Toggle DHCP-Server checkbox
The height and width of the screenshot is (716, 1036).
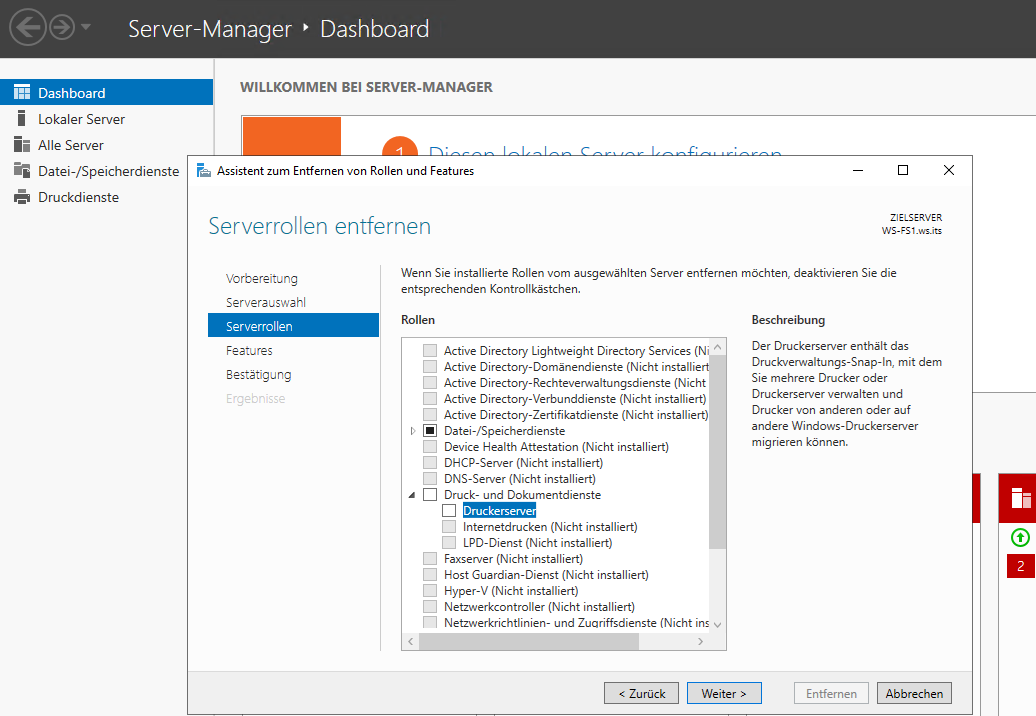(429, 462)
